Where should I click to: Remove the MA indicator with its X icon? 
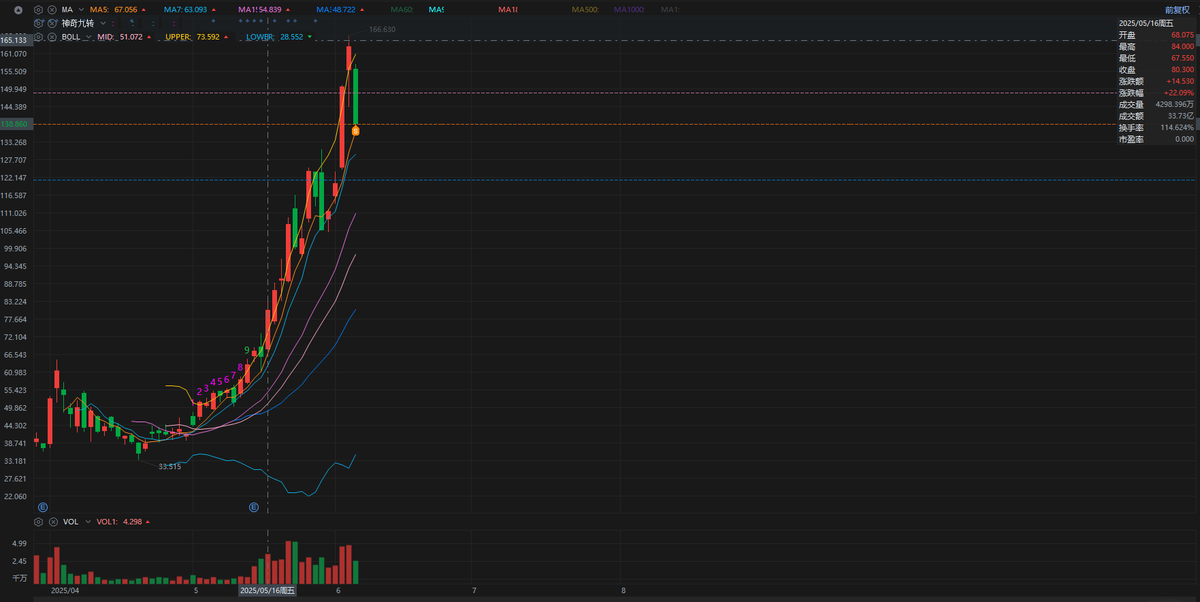click(x=51, y=10)
